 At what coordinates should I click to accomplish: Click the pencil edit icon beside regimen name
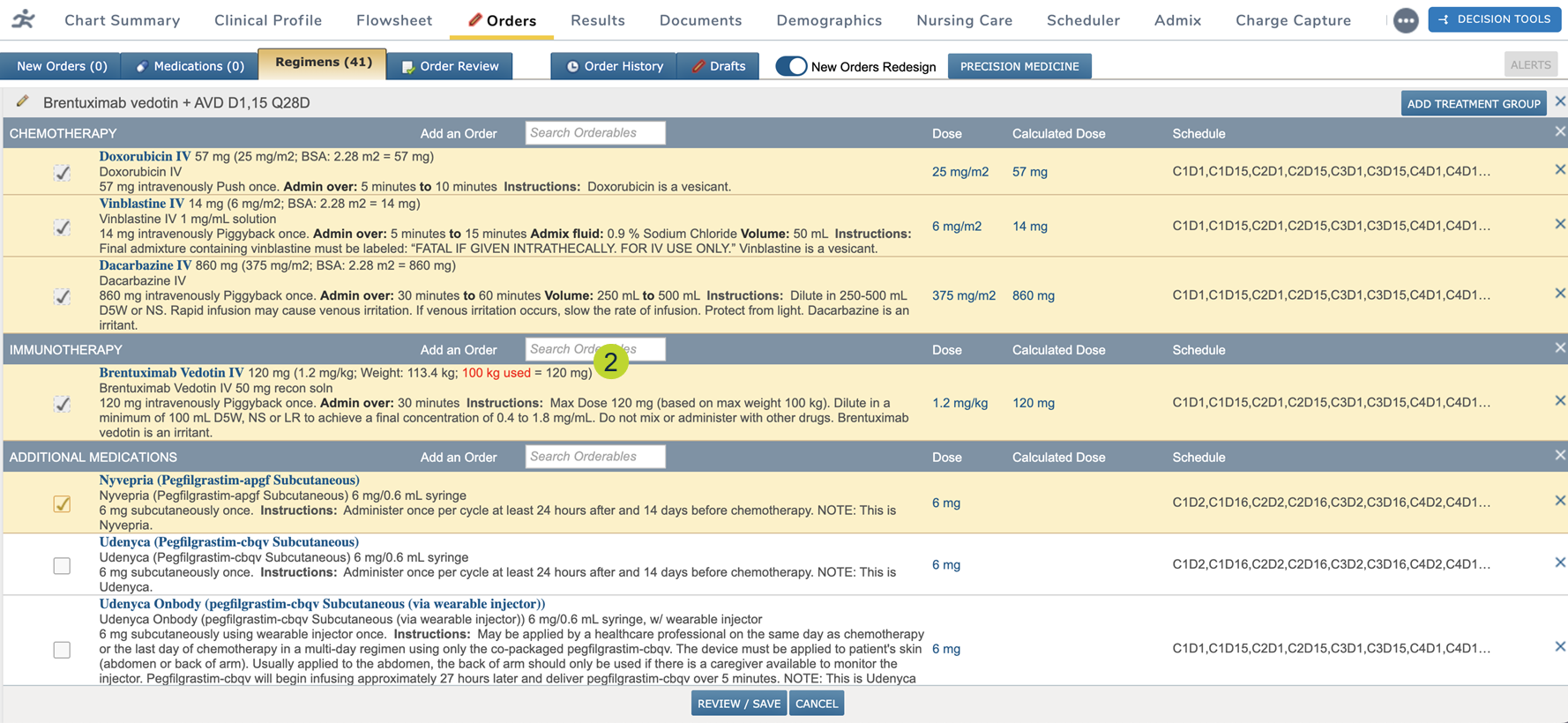pyautogui.click(x=23, y=102)
